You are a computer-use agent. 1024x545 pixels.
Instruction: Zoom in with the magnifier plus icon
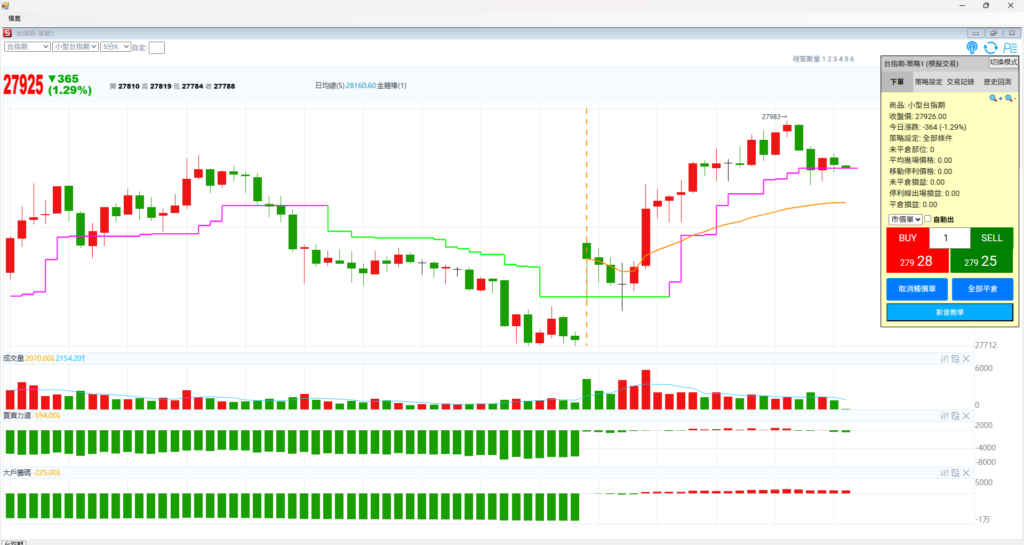click(994, 98)
